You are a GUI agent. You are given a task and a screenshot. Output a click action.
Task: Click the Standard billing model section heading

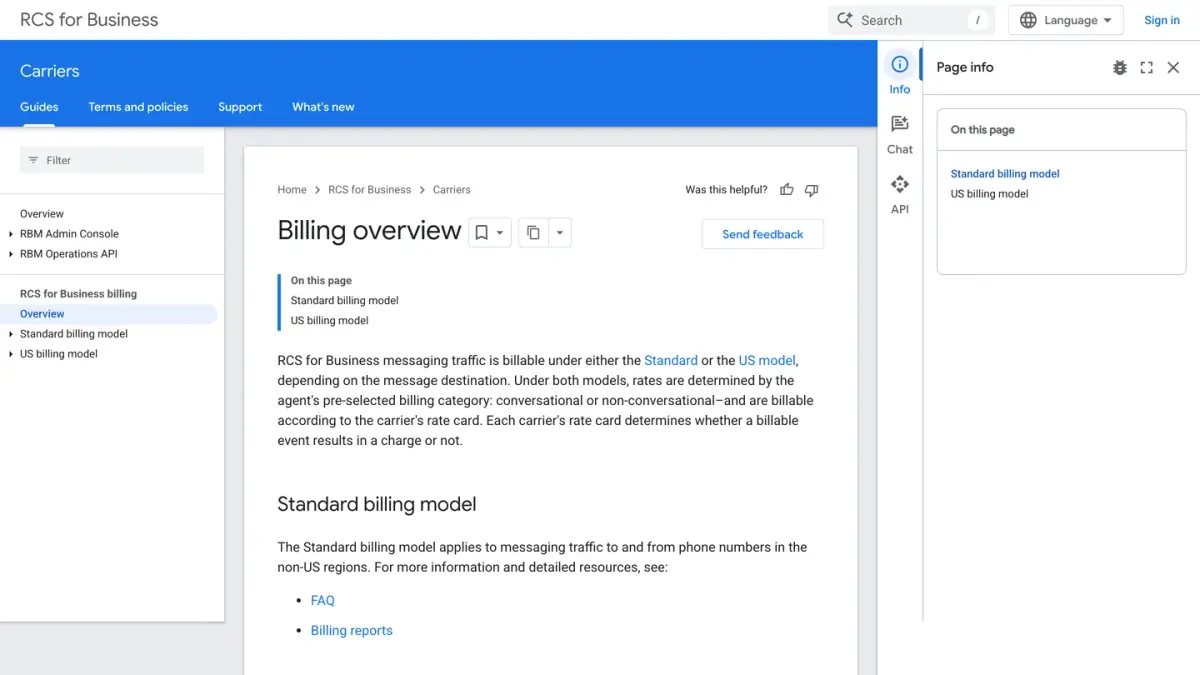[x=377, y=504]
